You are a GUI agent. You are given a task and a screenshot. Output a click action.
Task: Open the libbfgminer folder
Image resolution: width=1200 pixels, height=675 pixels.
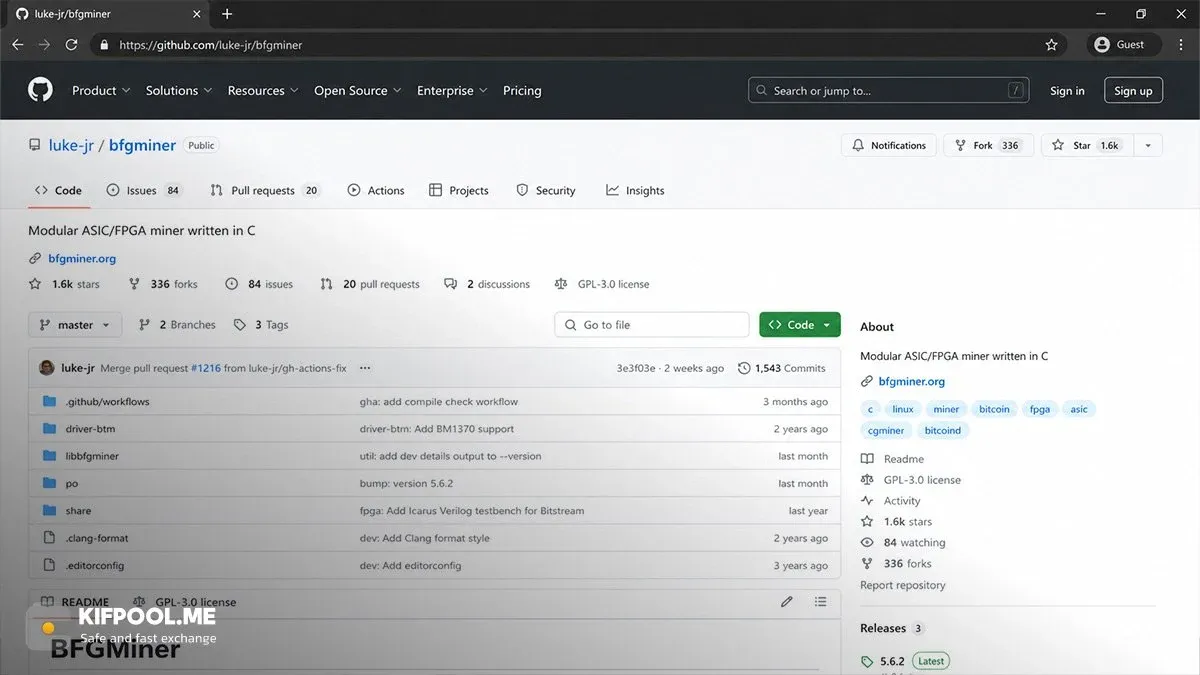92,456
